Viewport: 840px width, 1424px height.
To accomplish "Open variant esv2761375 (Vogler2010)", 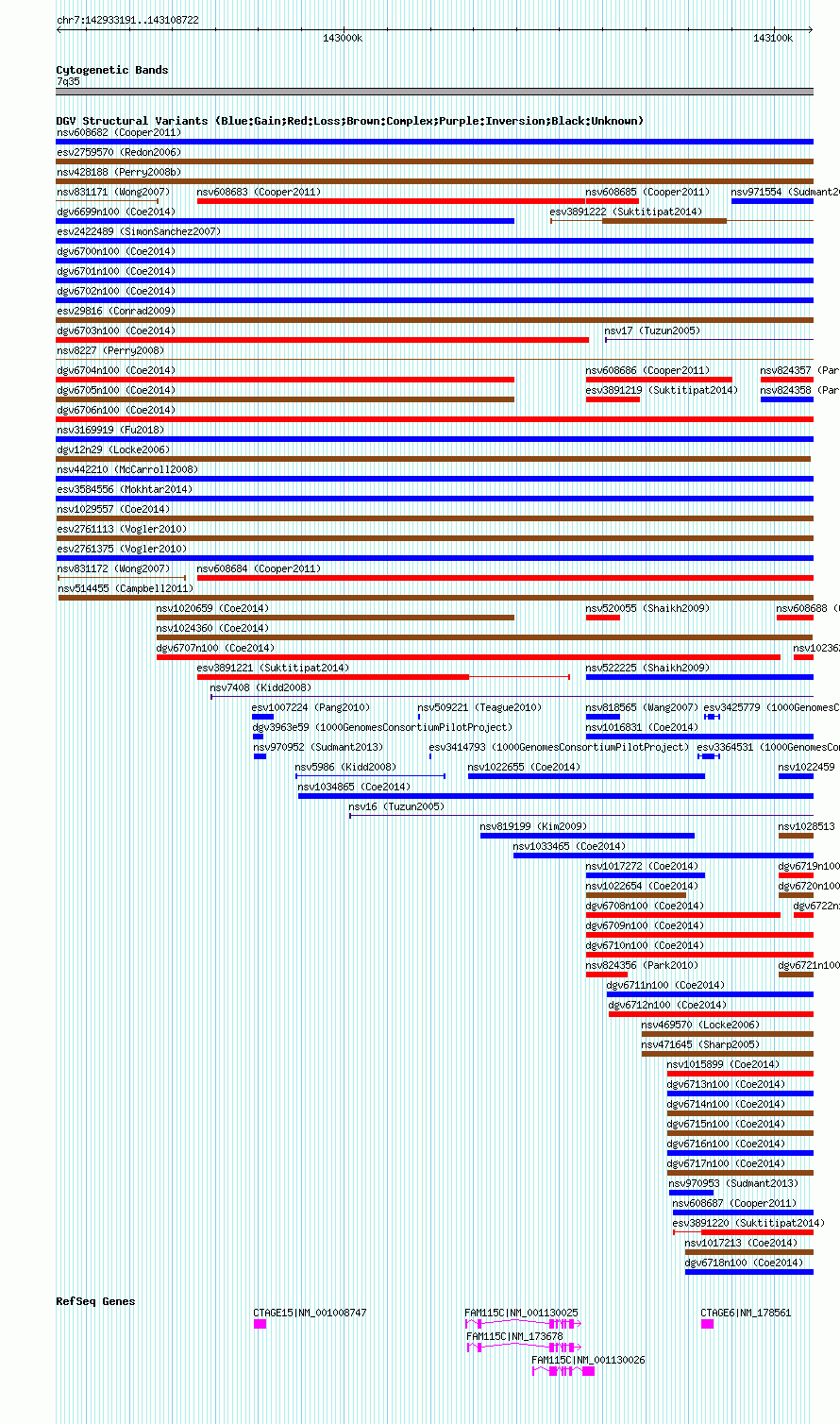I will 434,558.
